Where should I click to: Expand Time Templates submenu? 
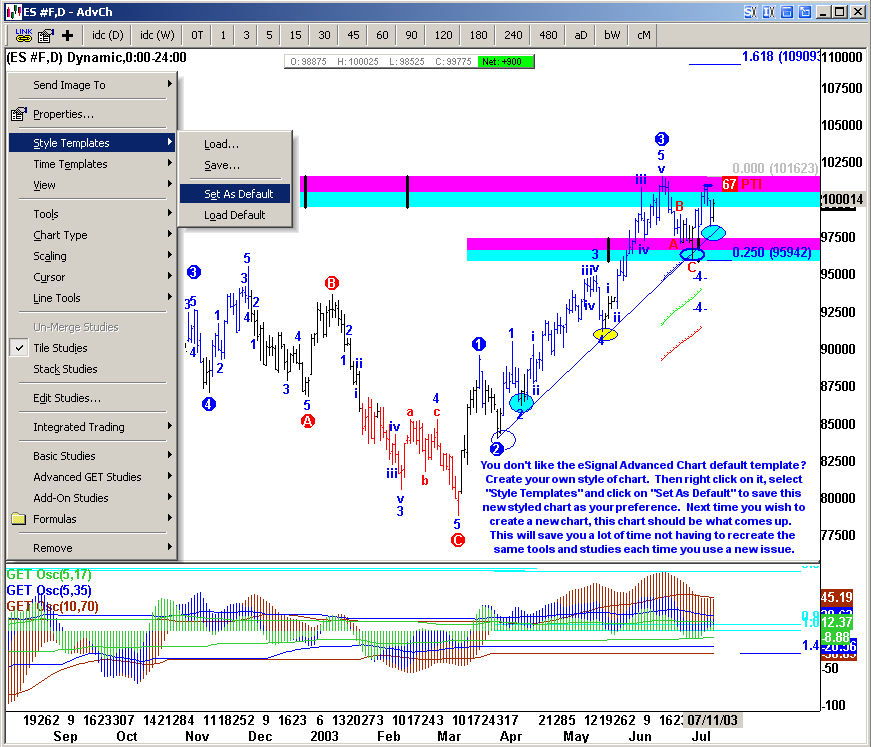click(x=92, y=164)
